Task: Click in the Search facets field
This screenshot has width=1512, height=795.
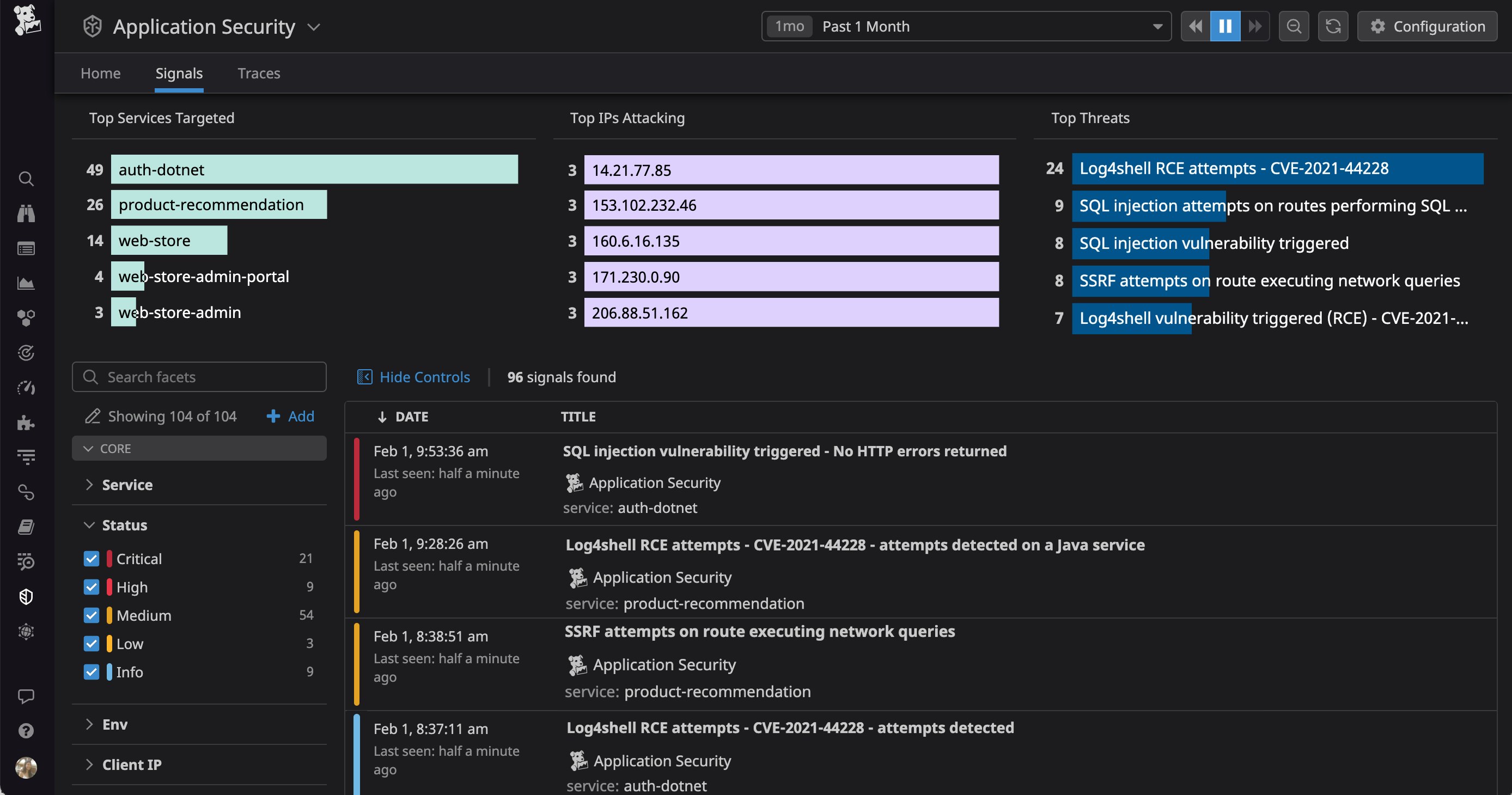Action: pyautogui.click(x=199, y=377)
